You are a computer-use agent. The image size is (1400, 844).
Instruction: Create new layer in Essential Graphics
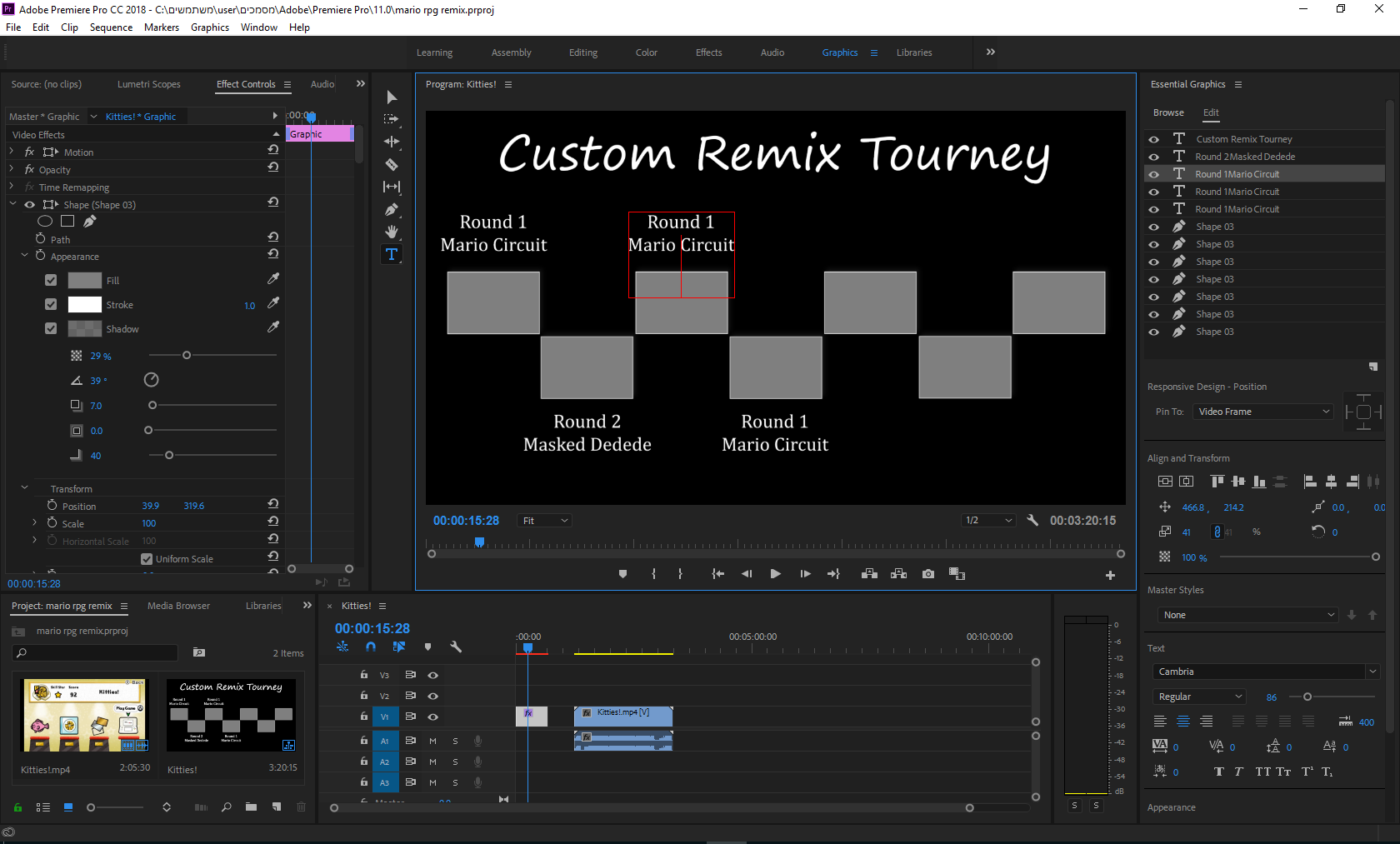click(x=1373, y=367)
